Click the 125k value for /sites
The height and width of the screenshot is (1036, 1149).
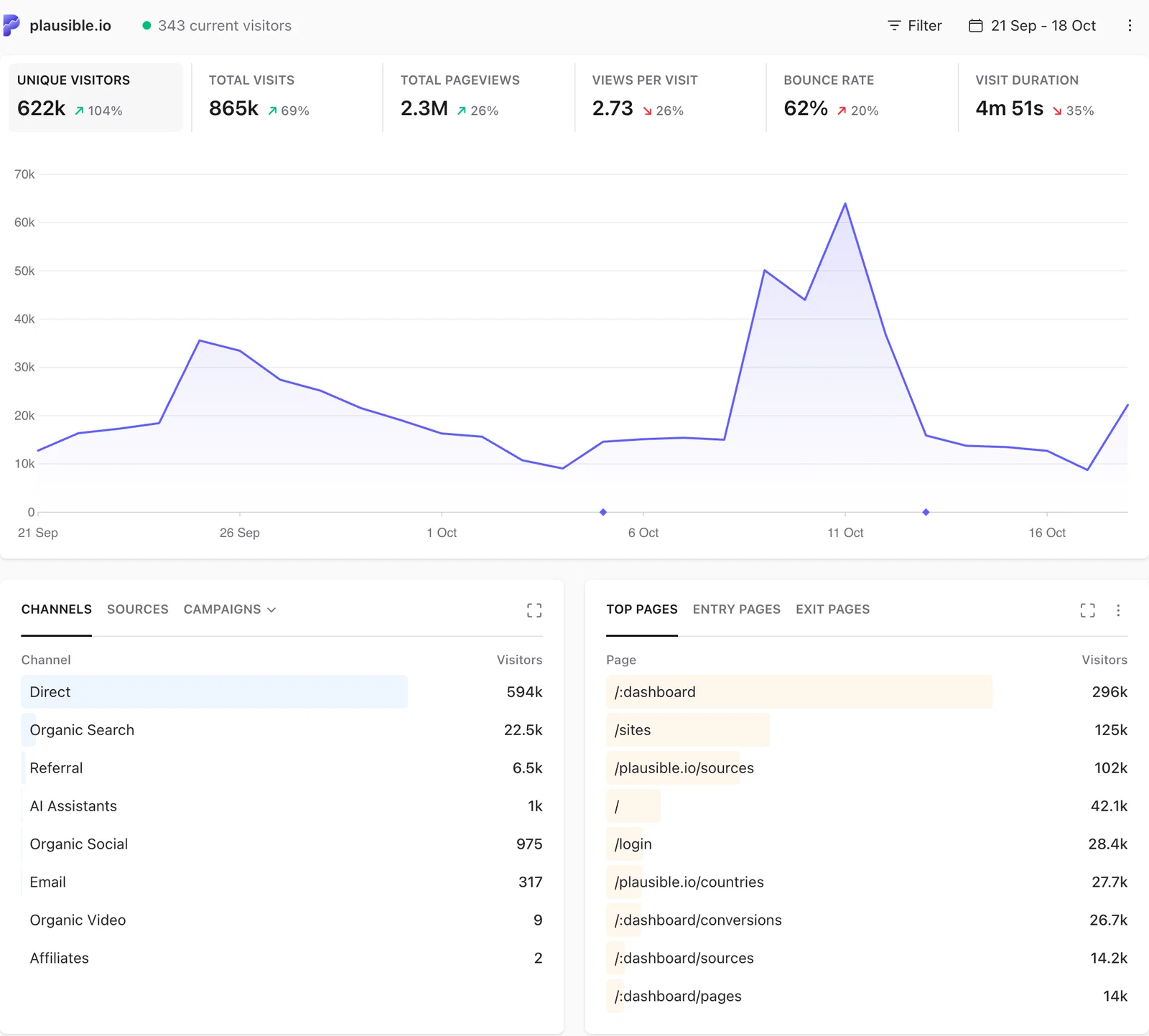click(1111, 730)
